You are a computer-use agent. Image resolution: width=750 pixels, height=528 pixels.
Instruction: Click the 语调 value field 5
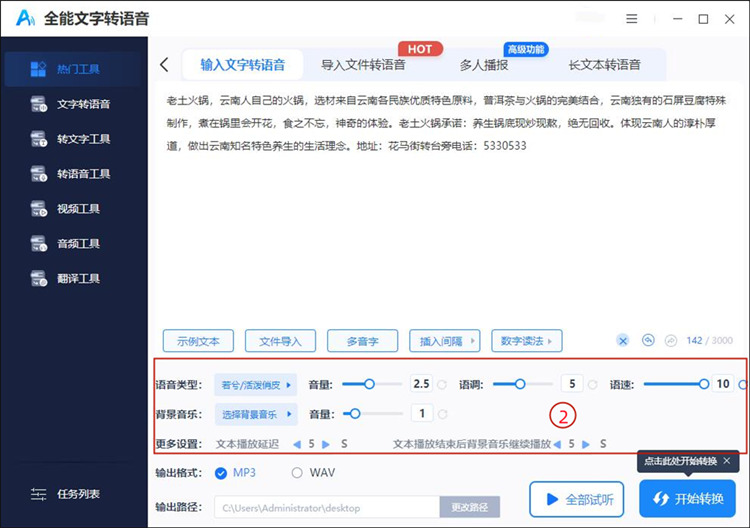coord(572,384)
